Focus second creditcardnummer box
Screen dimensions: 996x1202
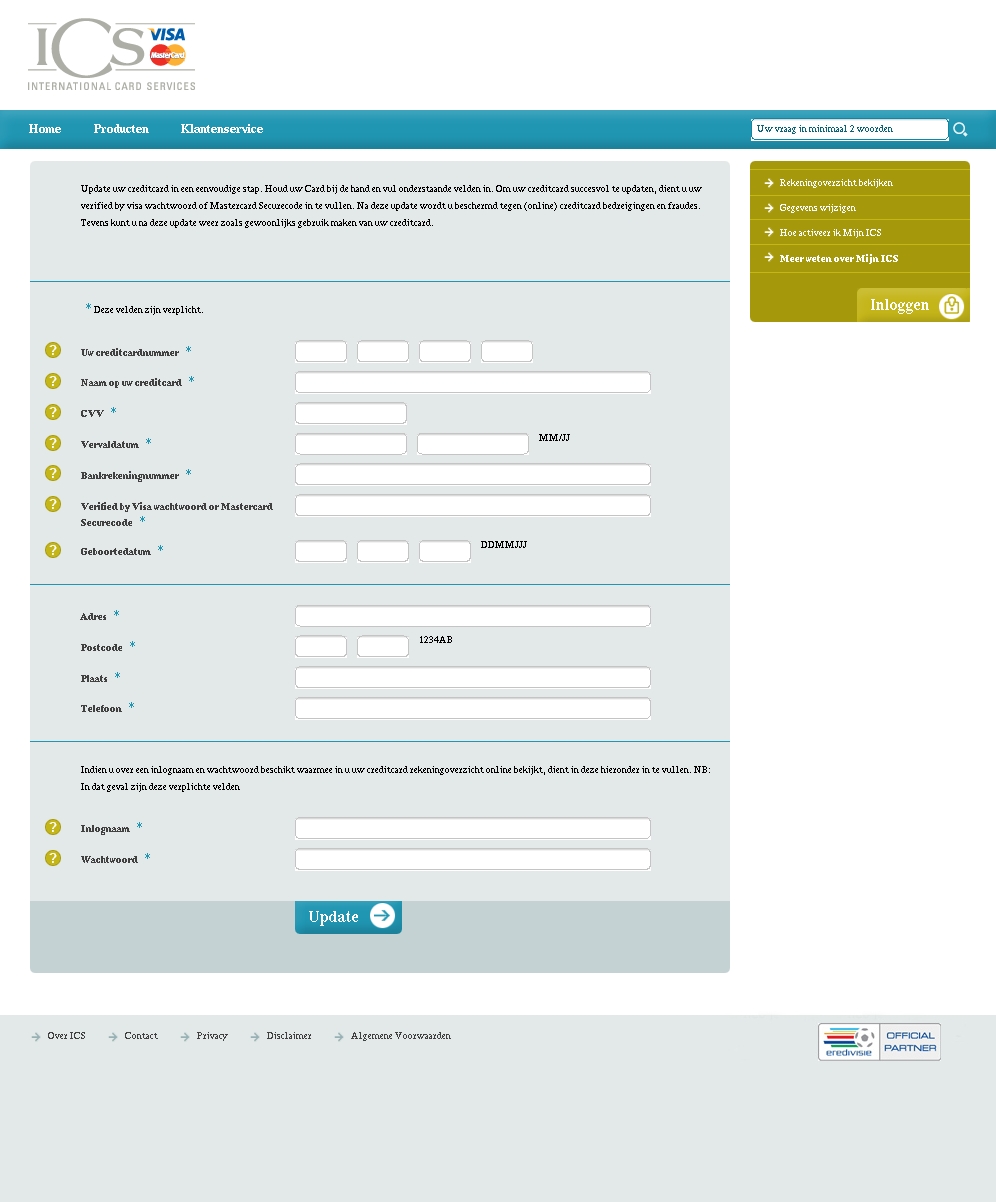click(383, 352)
